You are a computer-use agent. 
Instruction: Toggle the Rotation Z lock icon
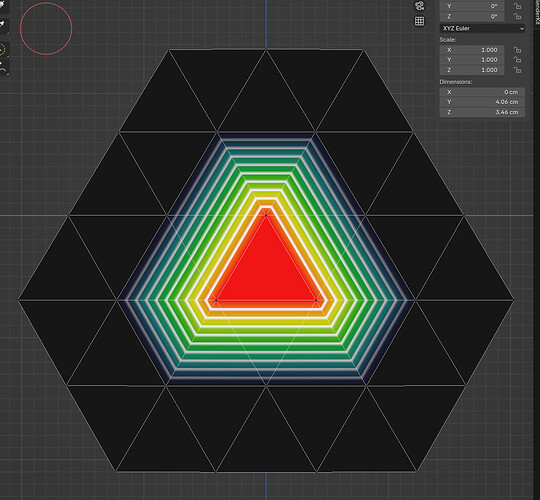517,17
